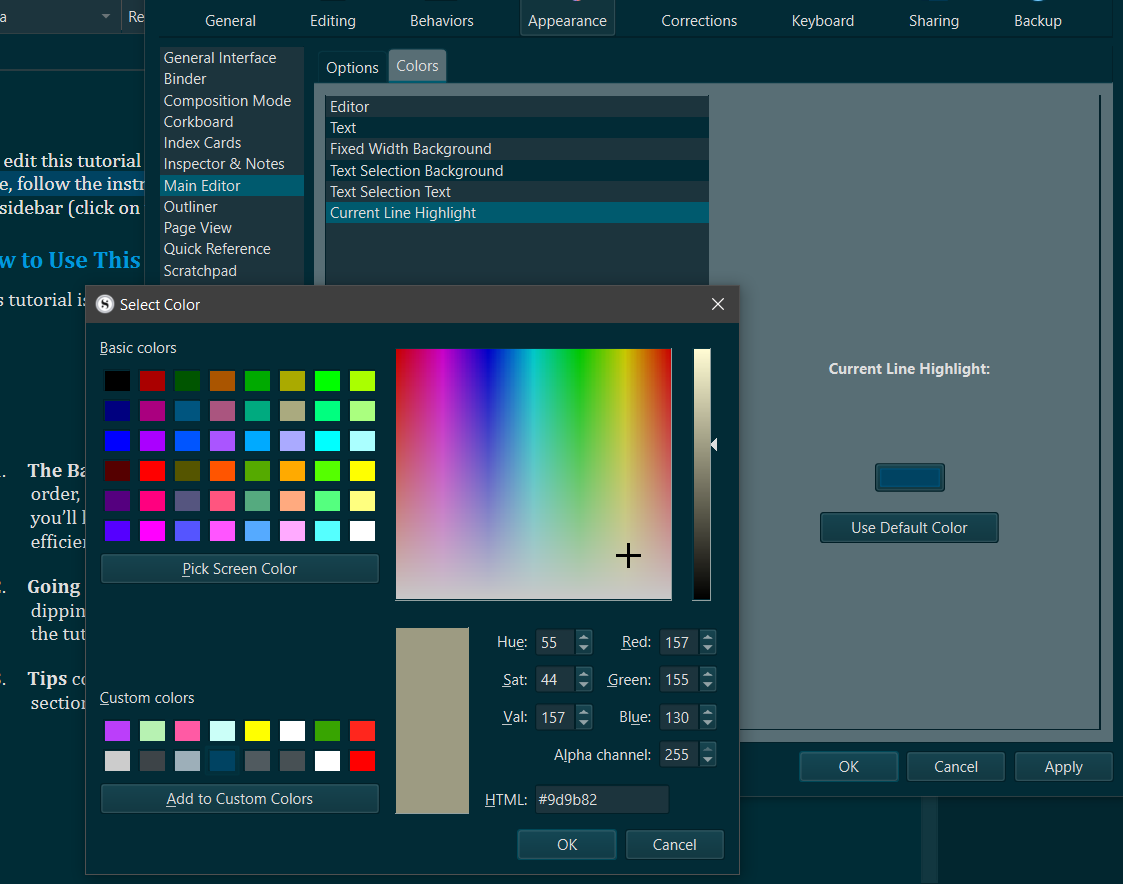
Task: Click Pick Screen Color button
Action: click(x=240, y=569)
